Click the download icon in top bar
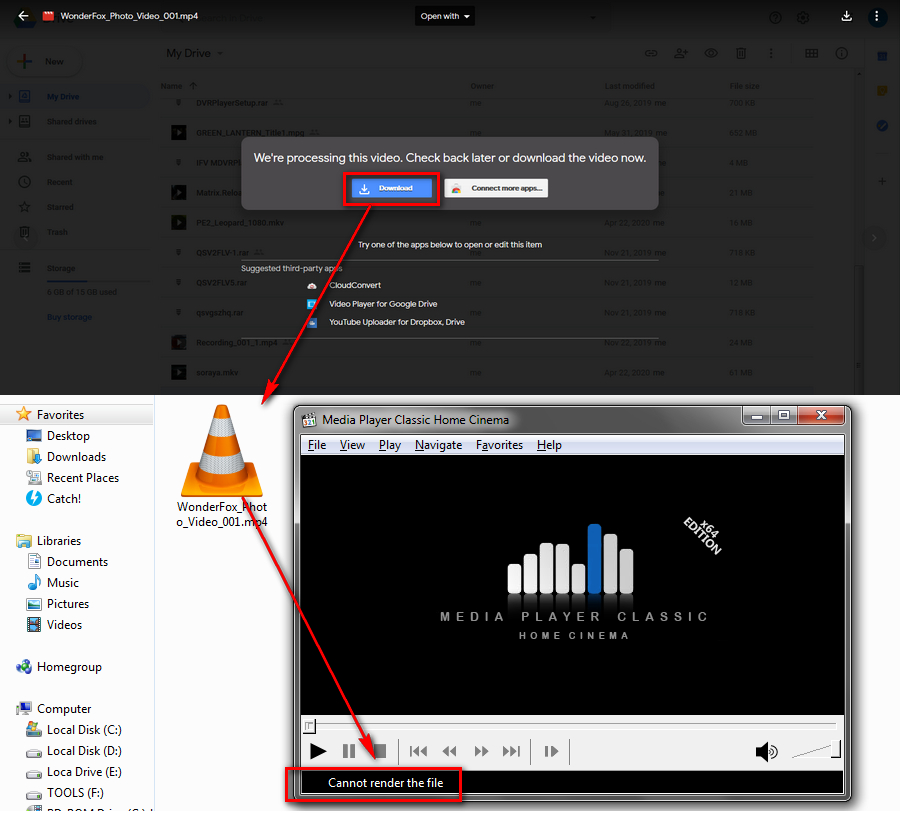 coord(846,16)
